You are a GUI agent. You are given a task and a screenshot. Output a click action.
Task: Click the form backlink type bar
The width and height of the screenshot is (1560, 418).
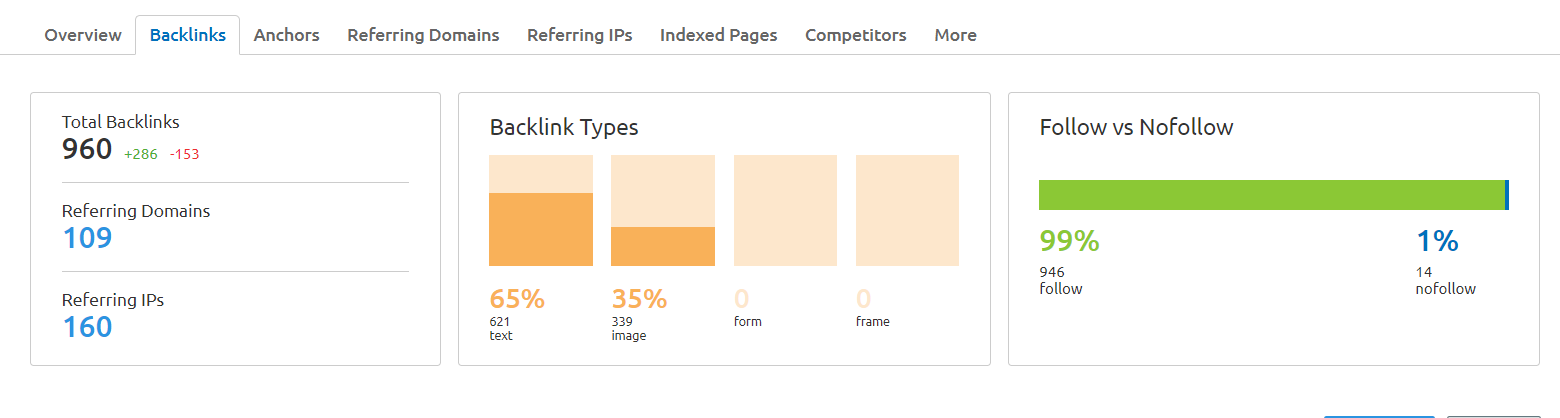click(785, 210)
